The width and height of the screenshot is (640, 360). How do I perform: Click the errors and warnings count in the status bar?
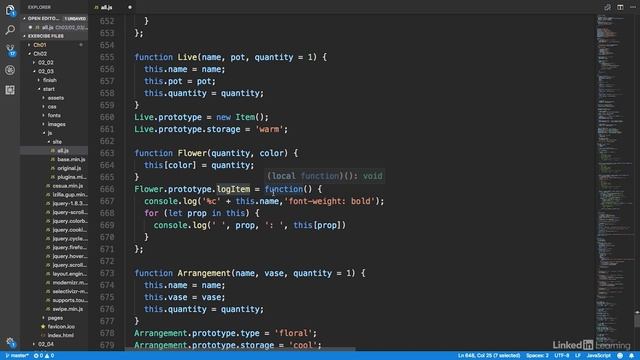44,356
